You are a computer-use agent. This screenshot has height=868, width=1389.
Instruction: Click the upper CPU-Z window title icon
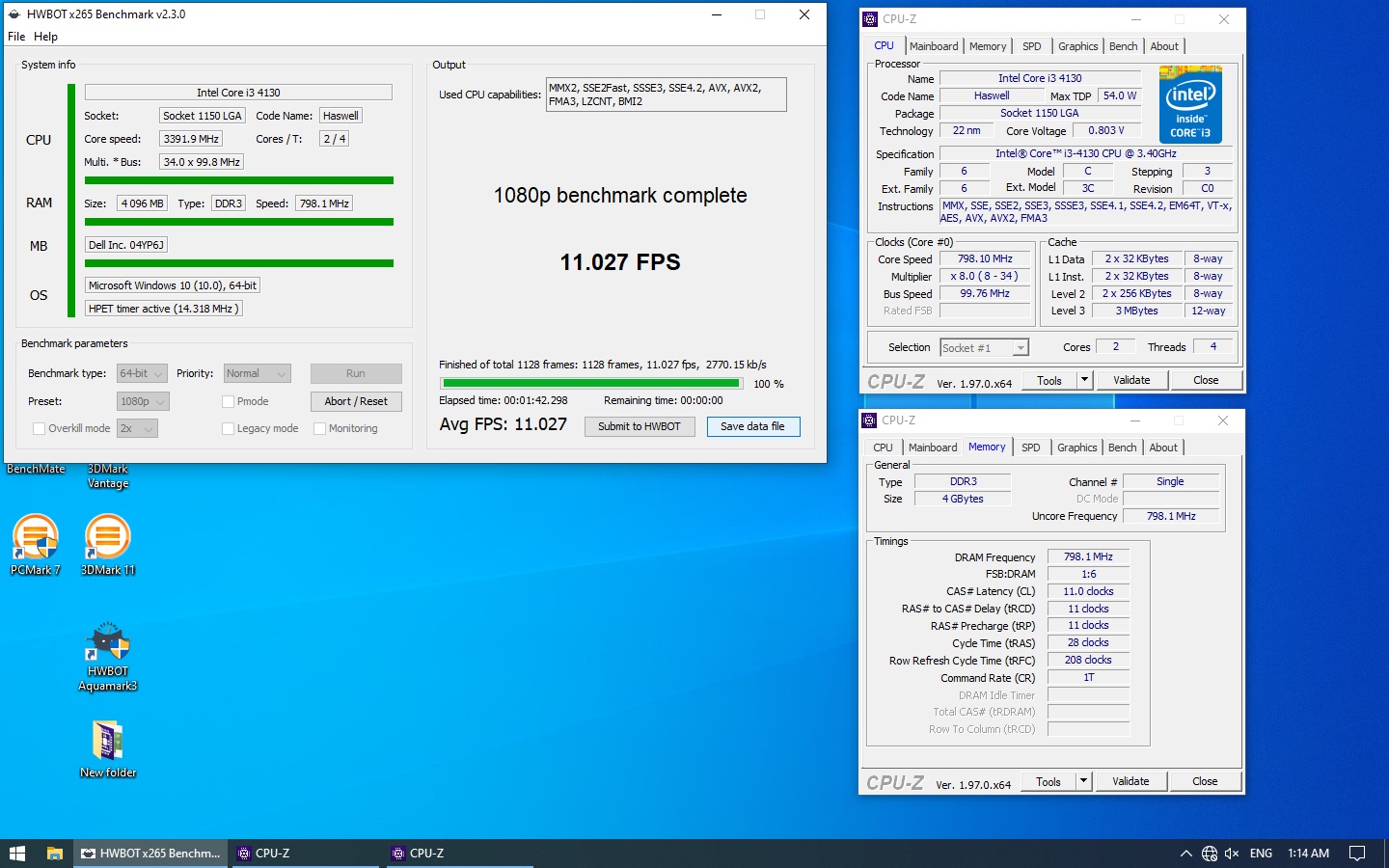pos(870,18)
